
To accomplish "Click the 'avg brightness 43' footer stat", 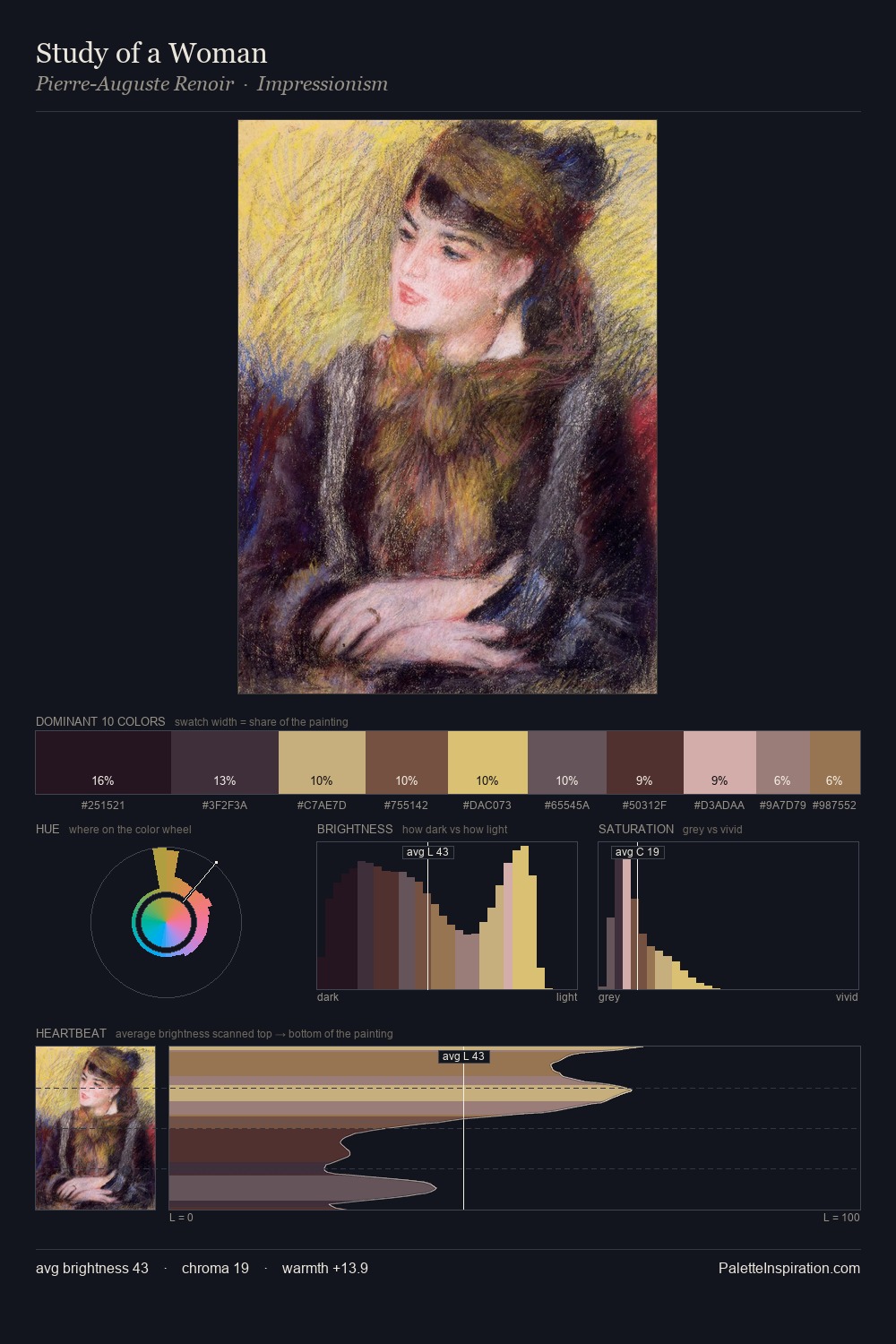I will [92, 1268].
